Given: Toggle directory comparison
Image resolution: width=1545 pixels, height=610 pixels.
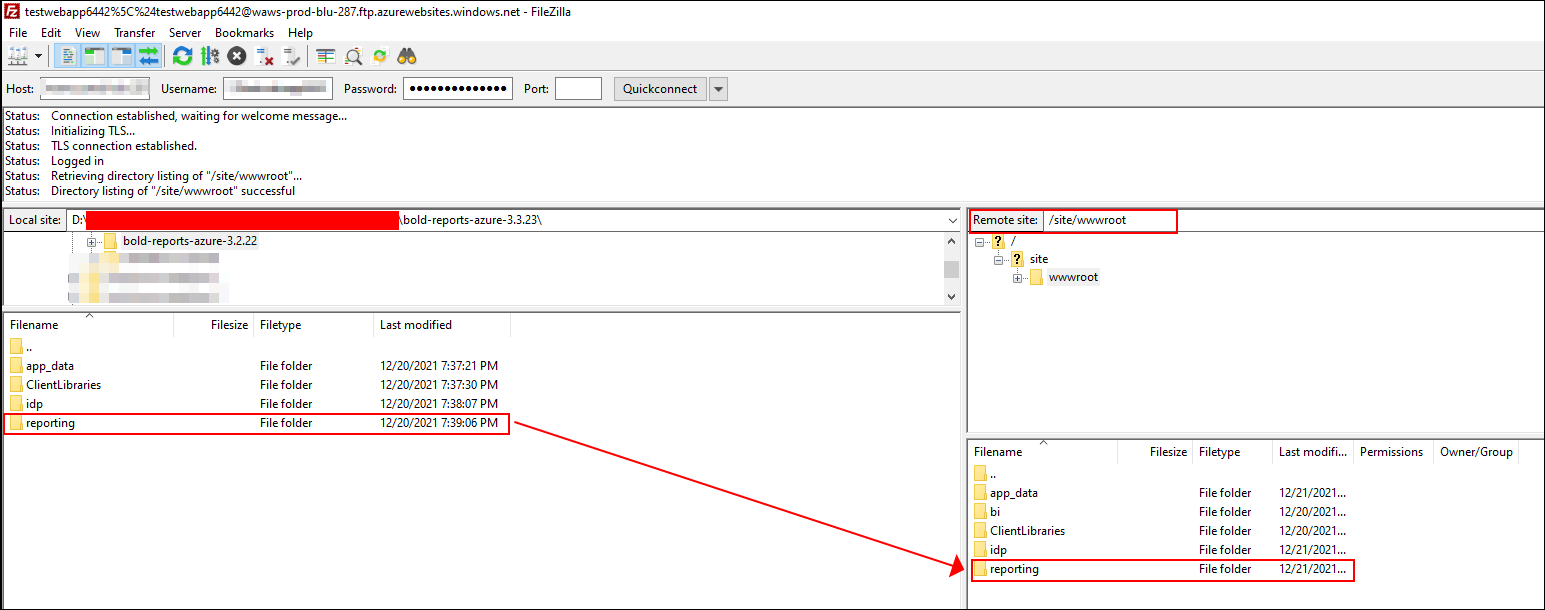Looking at the screenshot, I should (x=352, y=56).
